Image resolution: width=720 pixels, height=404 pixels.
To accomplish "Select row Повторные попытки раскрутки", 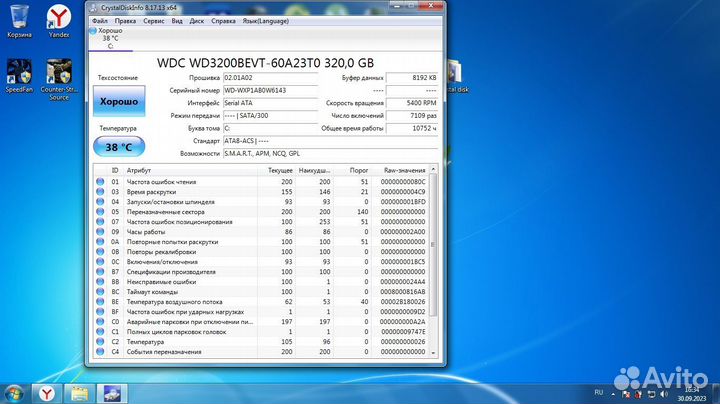I will click(261, 242).
